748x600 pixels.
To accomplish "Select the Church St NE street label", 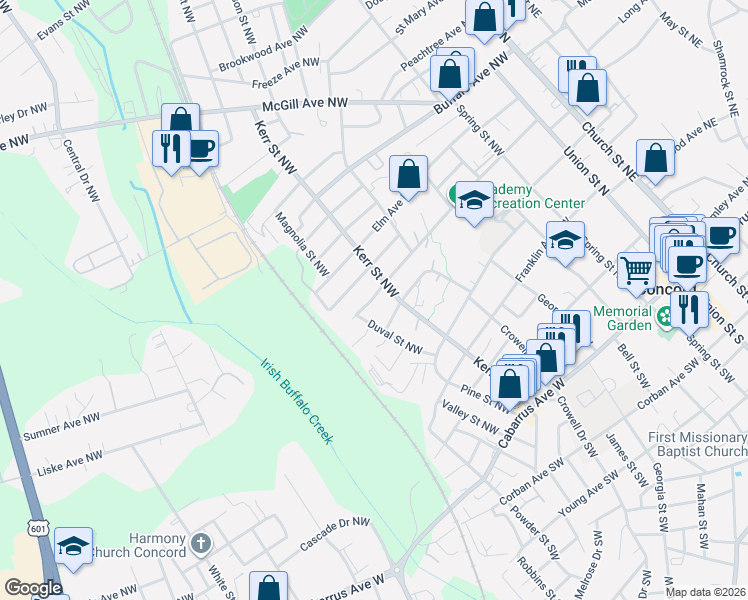I will (x=609, y=152).
